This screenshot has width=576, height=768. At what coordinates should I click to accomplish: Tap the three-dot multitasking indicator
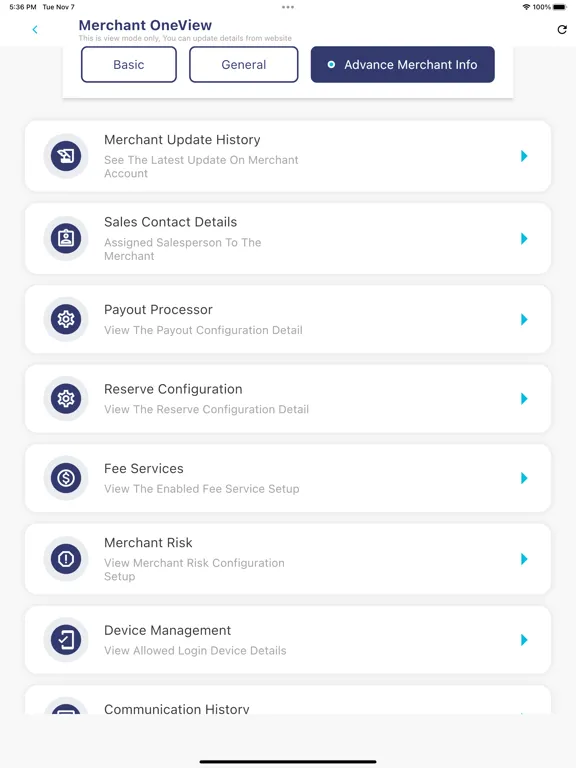click(288, 7)
